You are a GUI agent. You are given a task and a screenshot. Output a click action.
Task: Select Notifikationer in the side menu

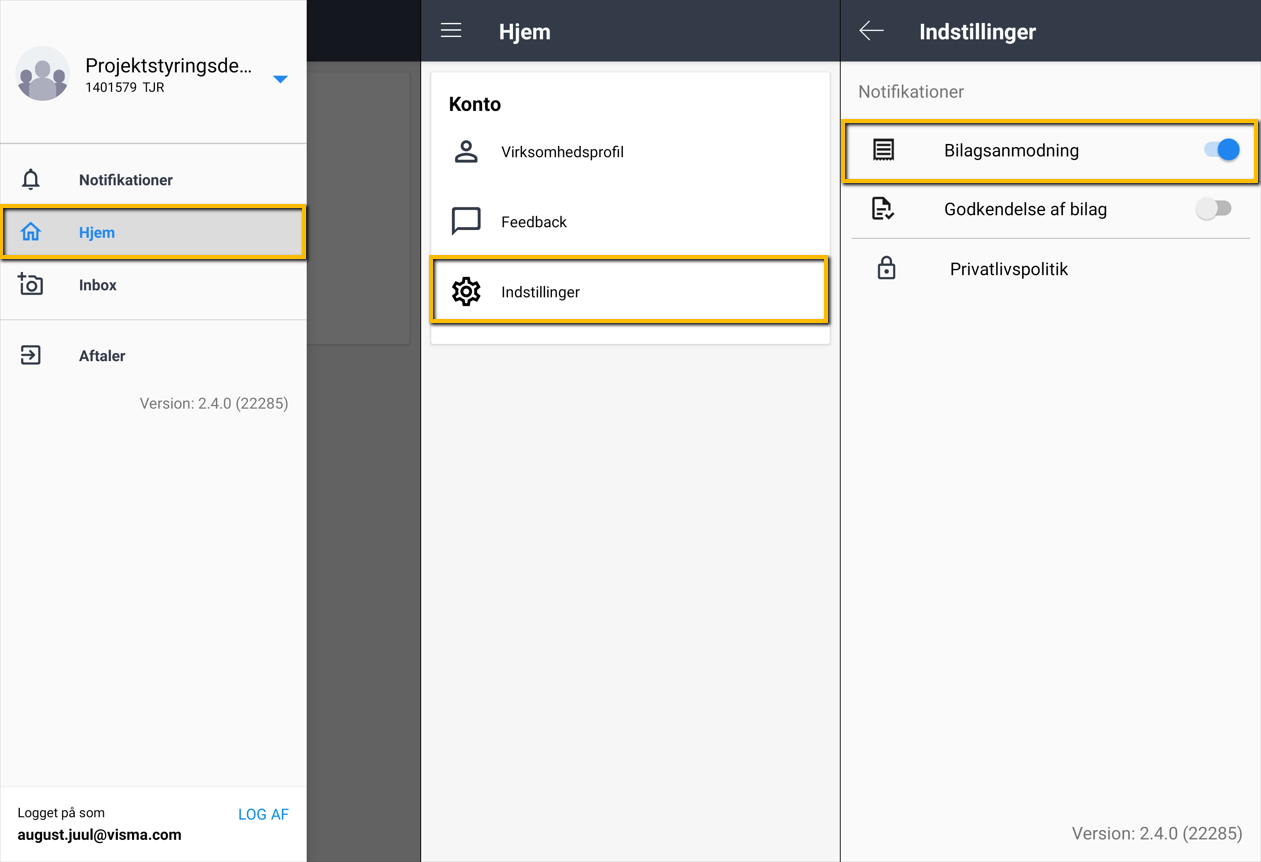point(126,180)
